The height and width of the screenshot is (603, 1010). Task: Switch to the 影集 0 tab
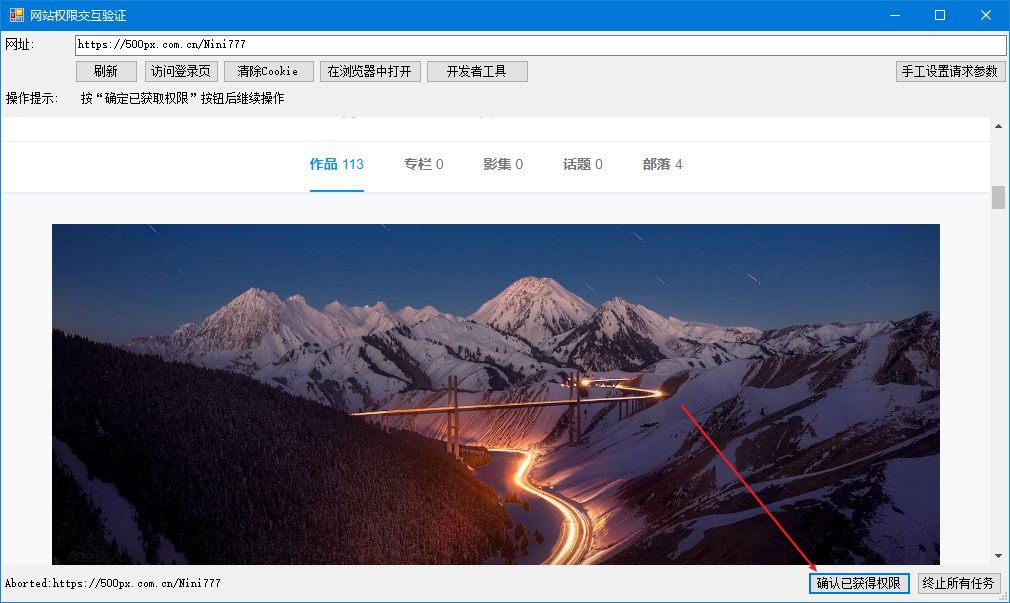point(503,164)
